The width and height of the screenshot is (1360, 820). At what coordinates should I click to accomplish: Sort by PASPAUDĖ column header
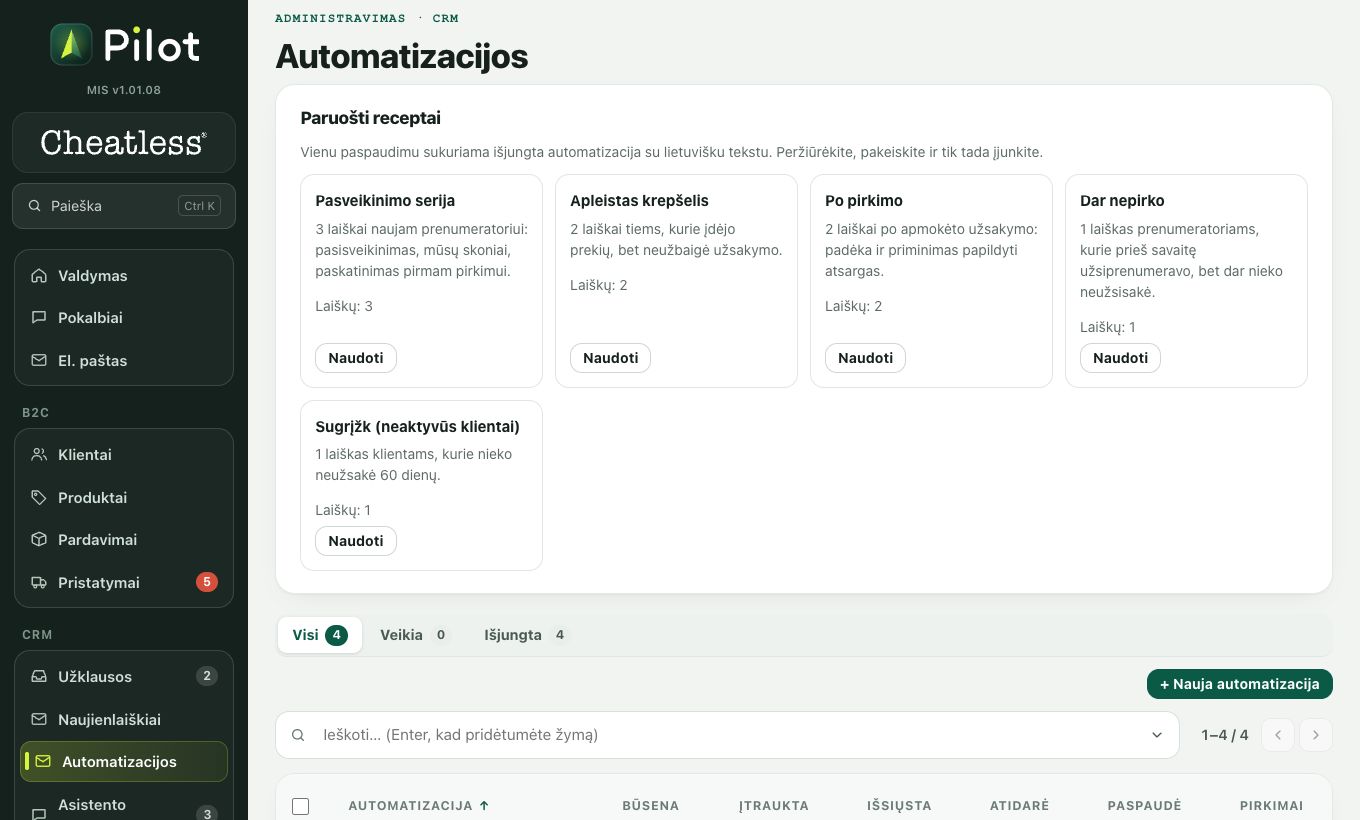1144,805
